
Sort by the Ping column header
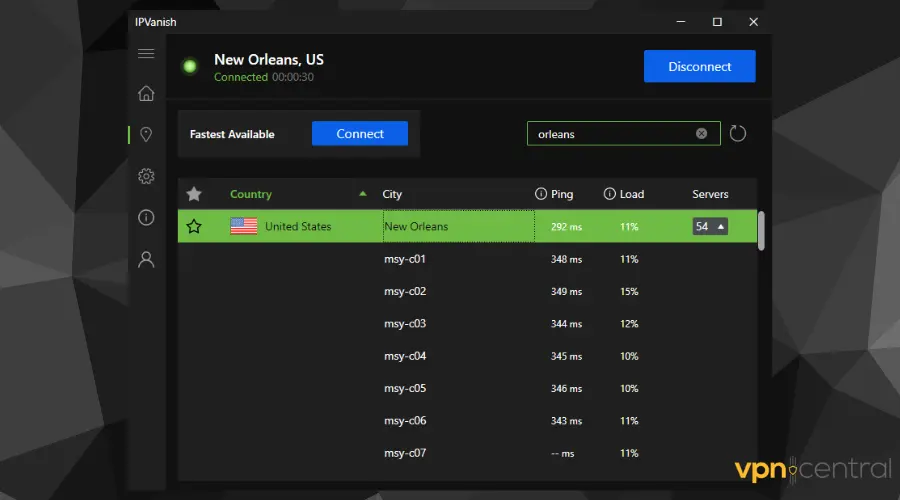tap(562, 194)
